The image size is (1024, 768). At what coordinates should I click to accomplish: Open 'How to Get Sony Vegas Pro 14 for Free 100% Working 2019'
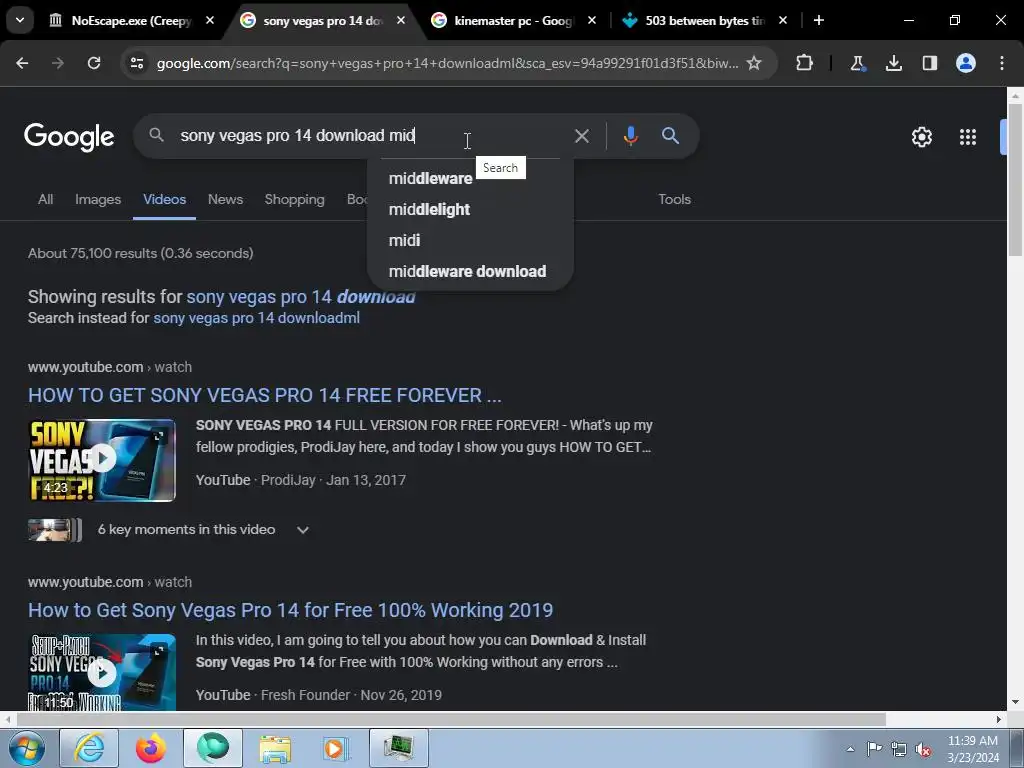291,610
